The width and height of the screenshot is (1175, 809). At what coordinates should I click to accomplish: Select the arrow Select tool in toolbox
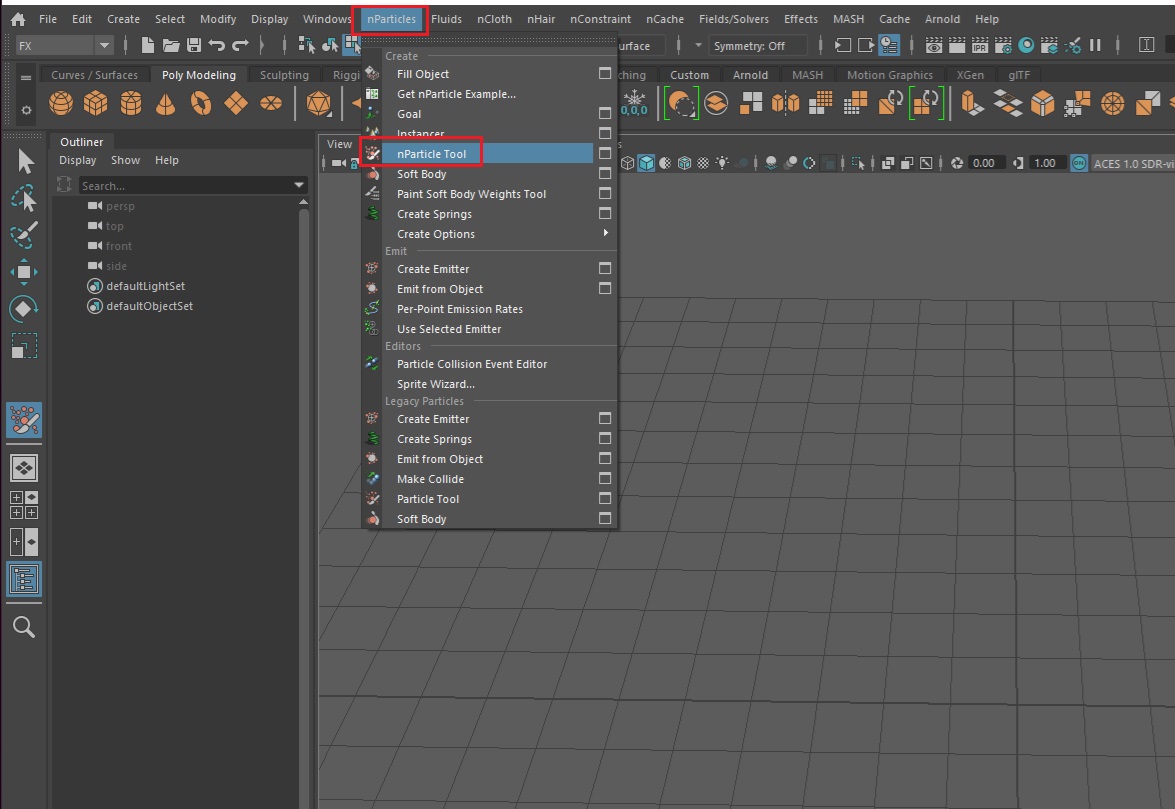tap(25, 162)
